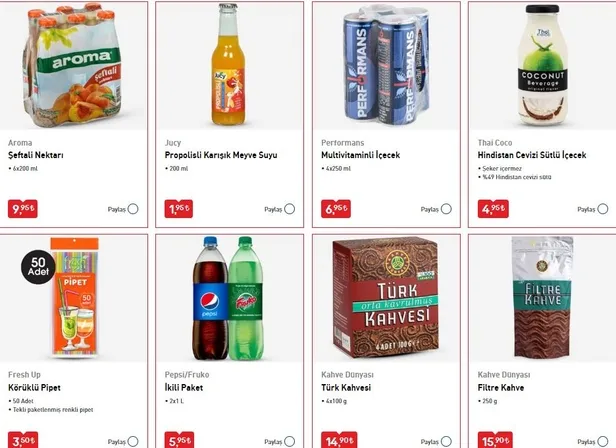
Task: Click the 6,95₺ price tag
Action: click(x=336, y=209)
